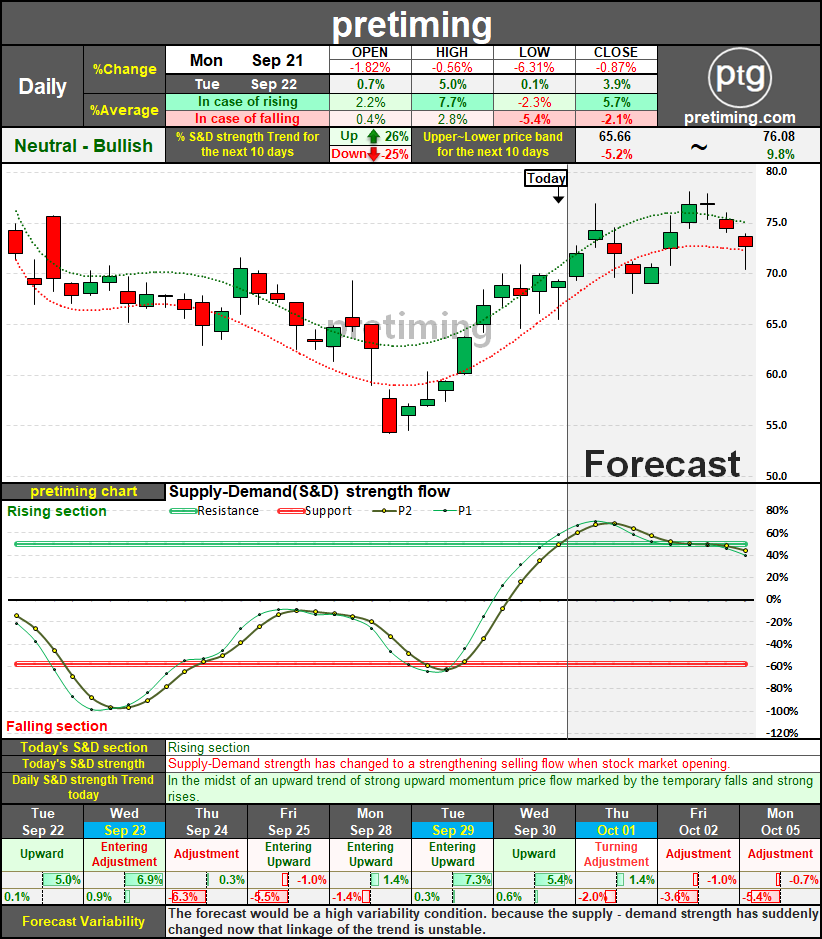Screen dimensions: 822x939
Task: Click the LOW column header
Action: click(x=534, y=53)
